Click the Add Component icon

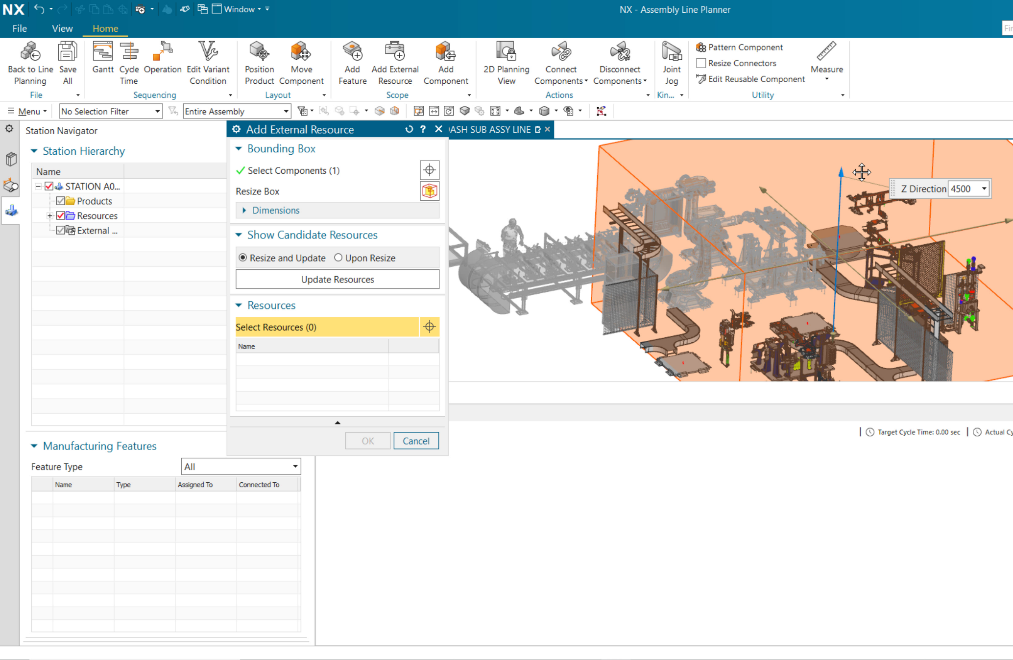[446, 63]
